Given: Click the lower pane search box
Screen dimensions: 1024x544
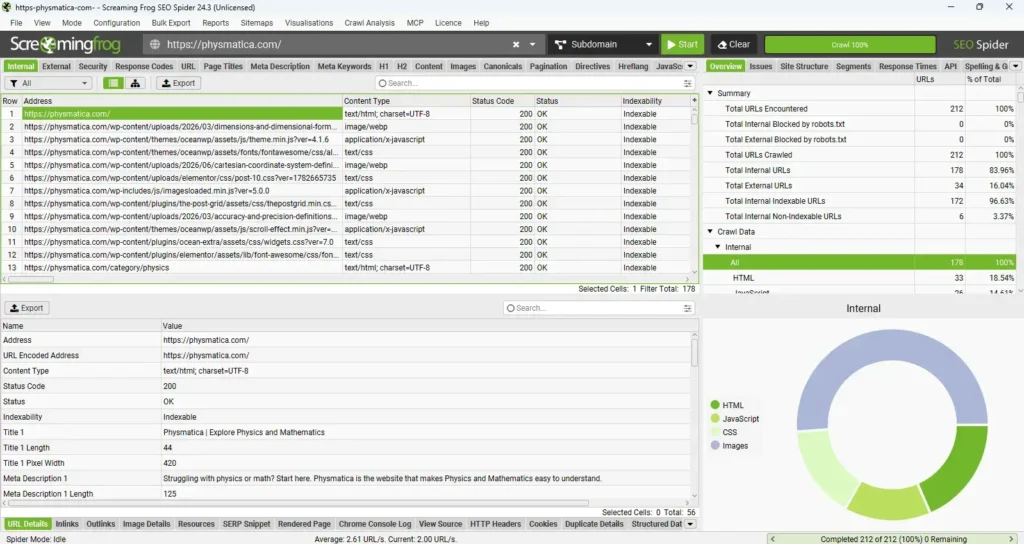Looking at the screenshot, I should (593, 308).
